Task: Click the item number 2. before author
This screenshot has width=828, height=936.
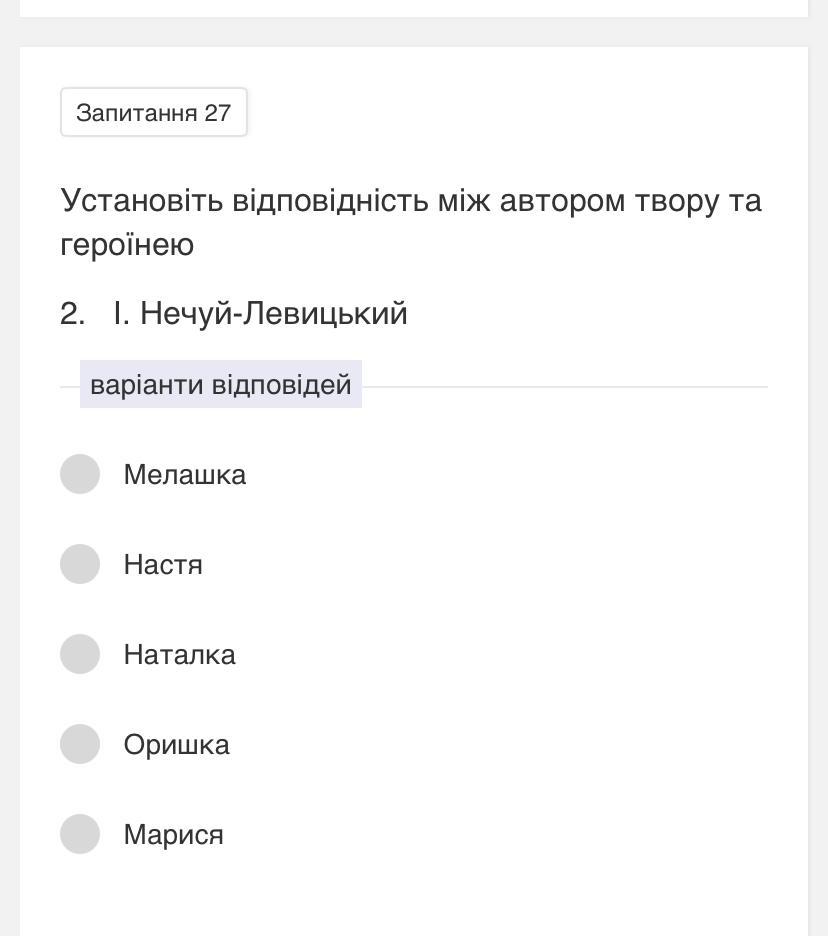Action: [72, 314]
